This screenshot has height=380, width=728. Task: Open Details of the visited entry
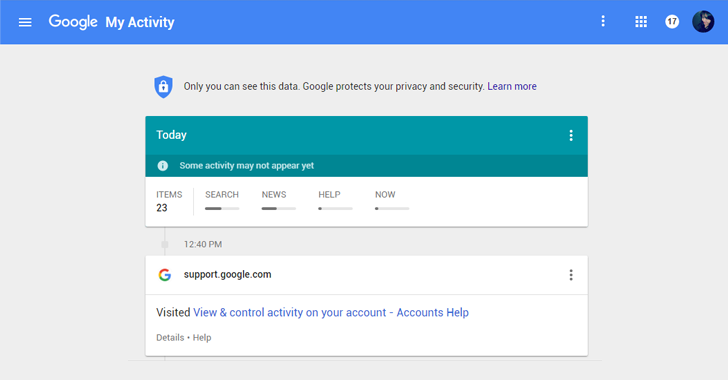170,338
